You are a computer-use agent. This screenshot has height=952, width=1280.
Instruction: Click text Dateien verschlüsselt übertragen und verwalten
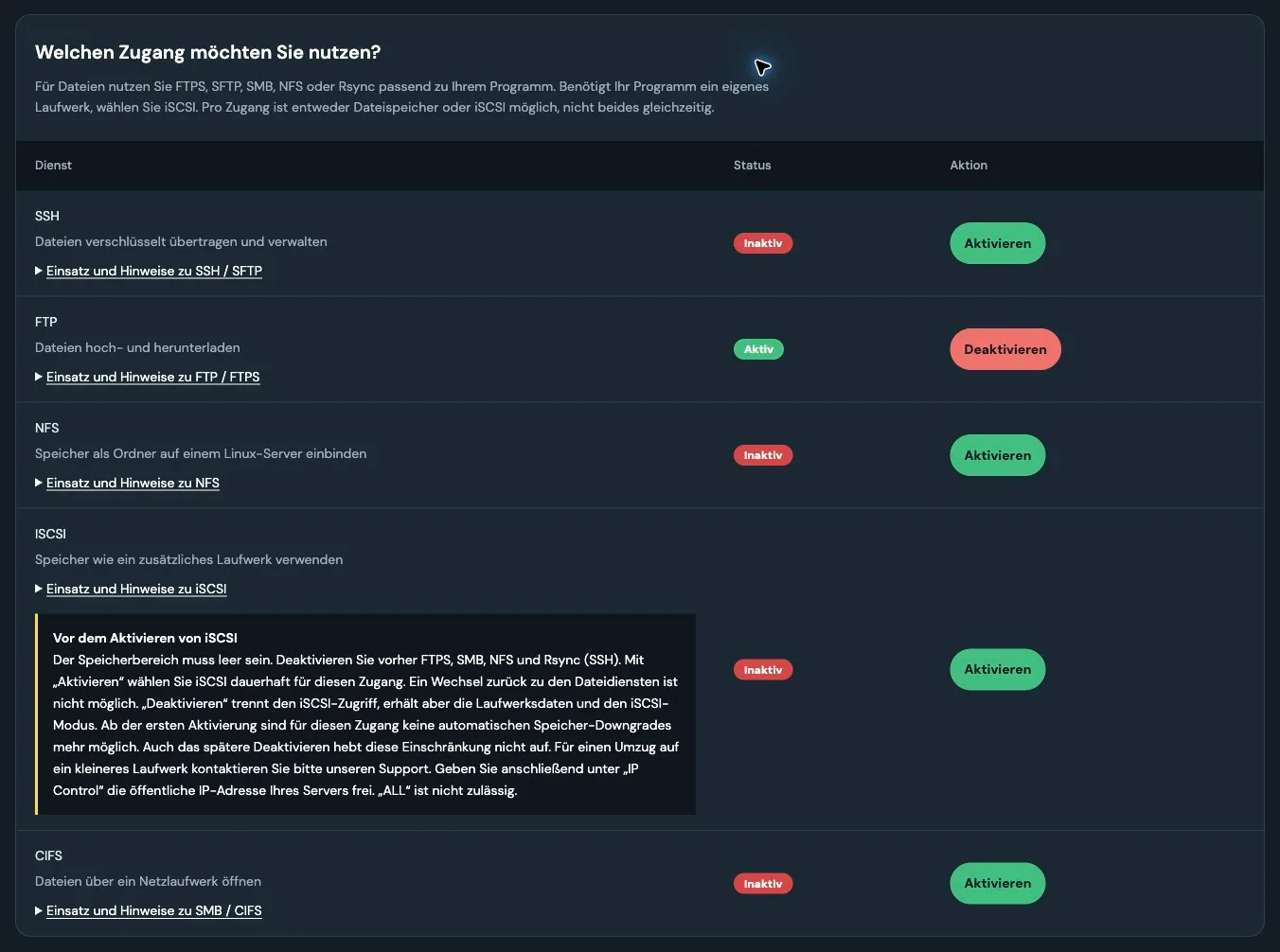(x=181, y=241)
